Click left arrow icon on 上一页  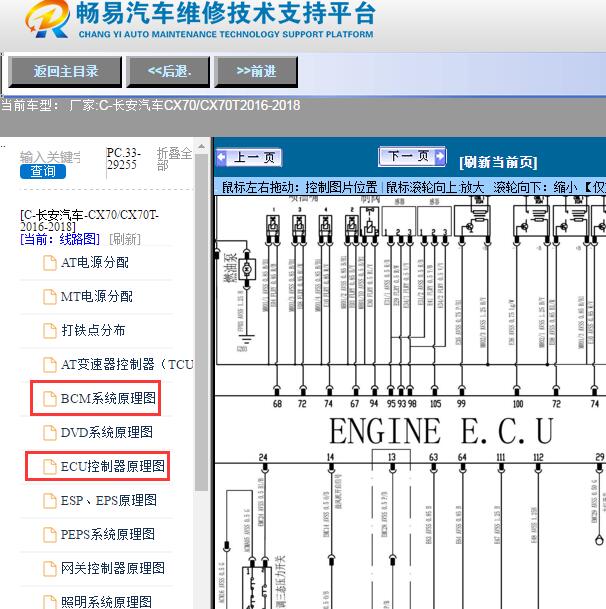coord(221,157)
